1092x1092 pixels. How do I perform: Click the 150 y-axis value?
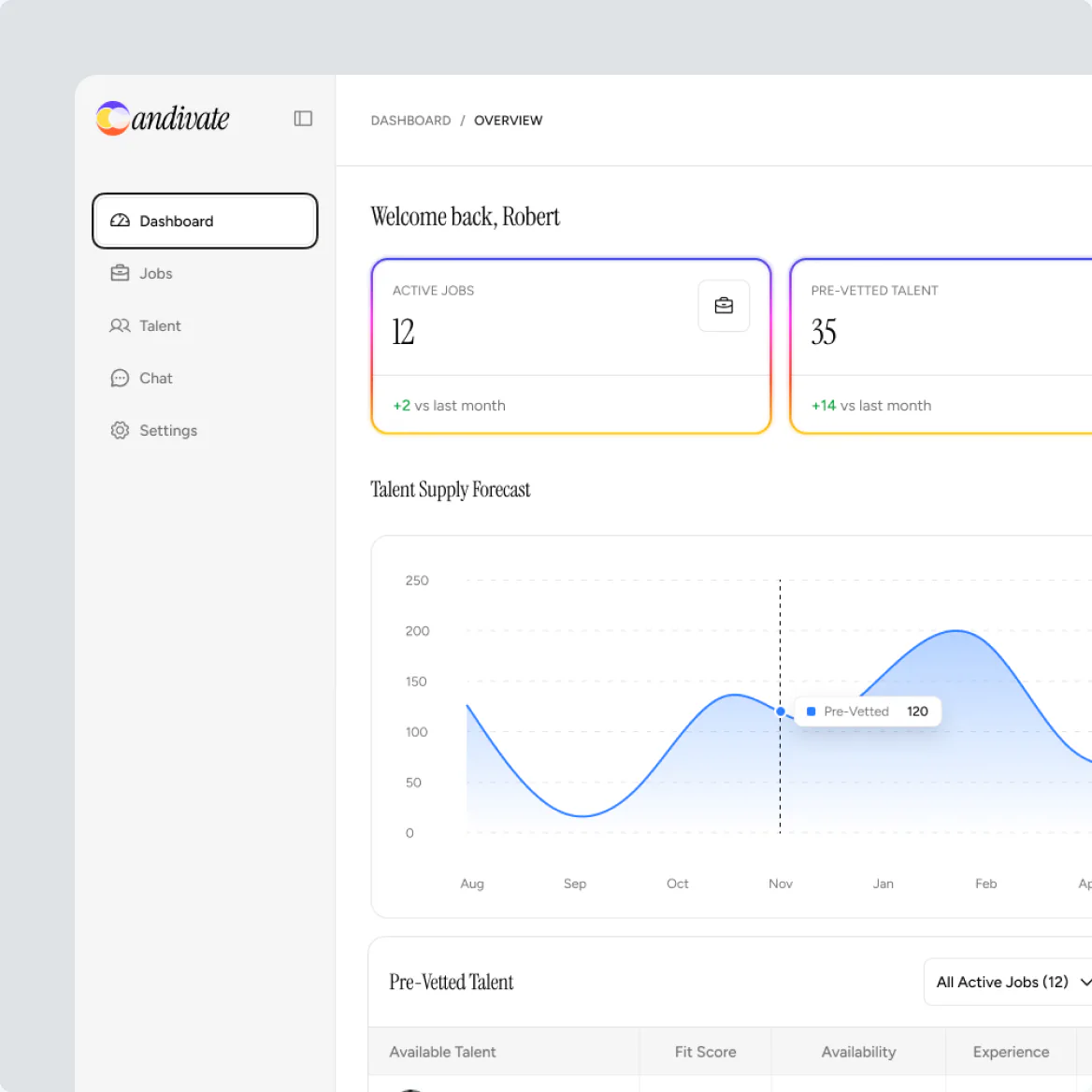(x=416, y=682)
